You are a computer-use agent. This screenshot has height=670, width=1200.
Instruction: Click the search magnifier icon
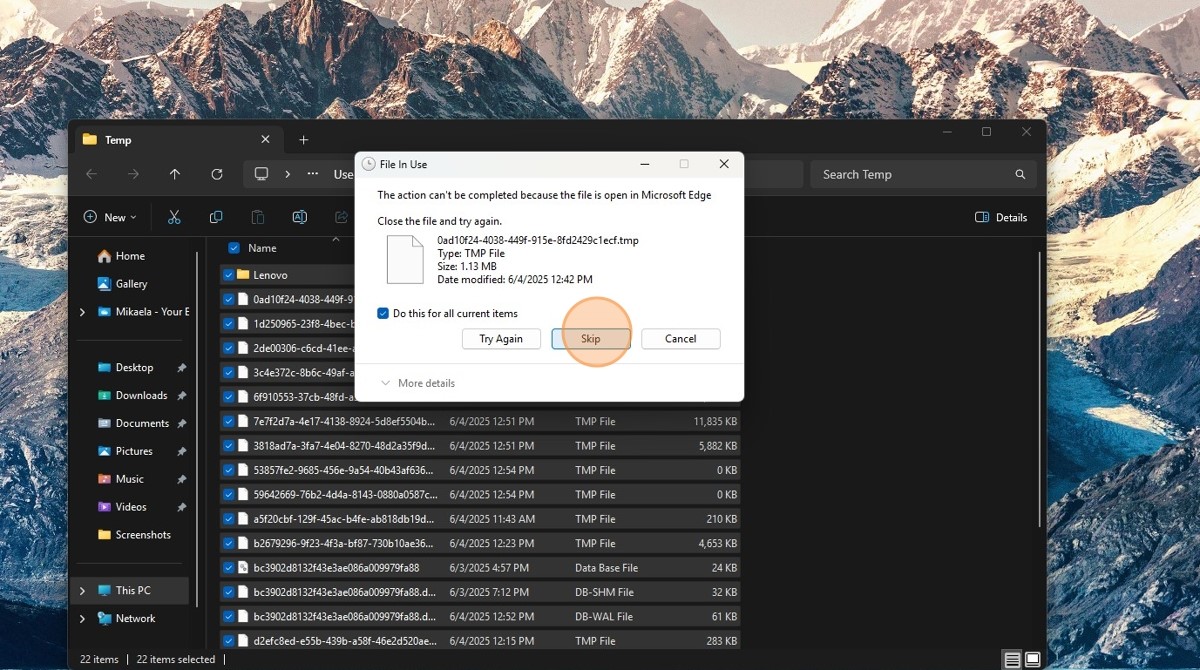coord(1020,174)
